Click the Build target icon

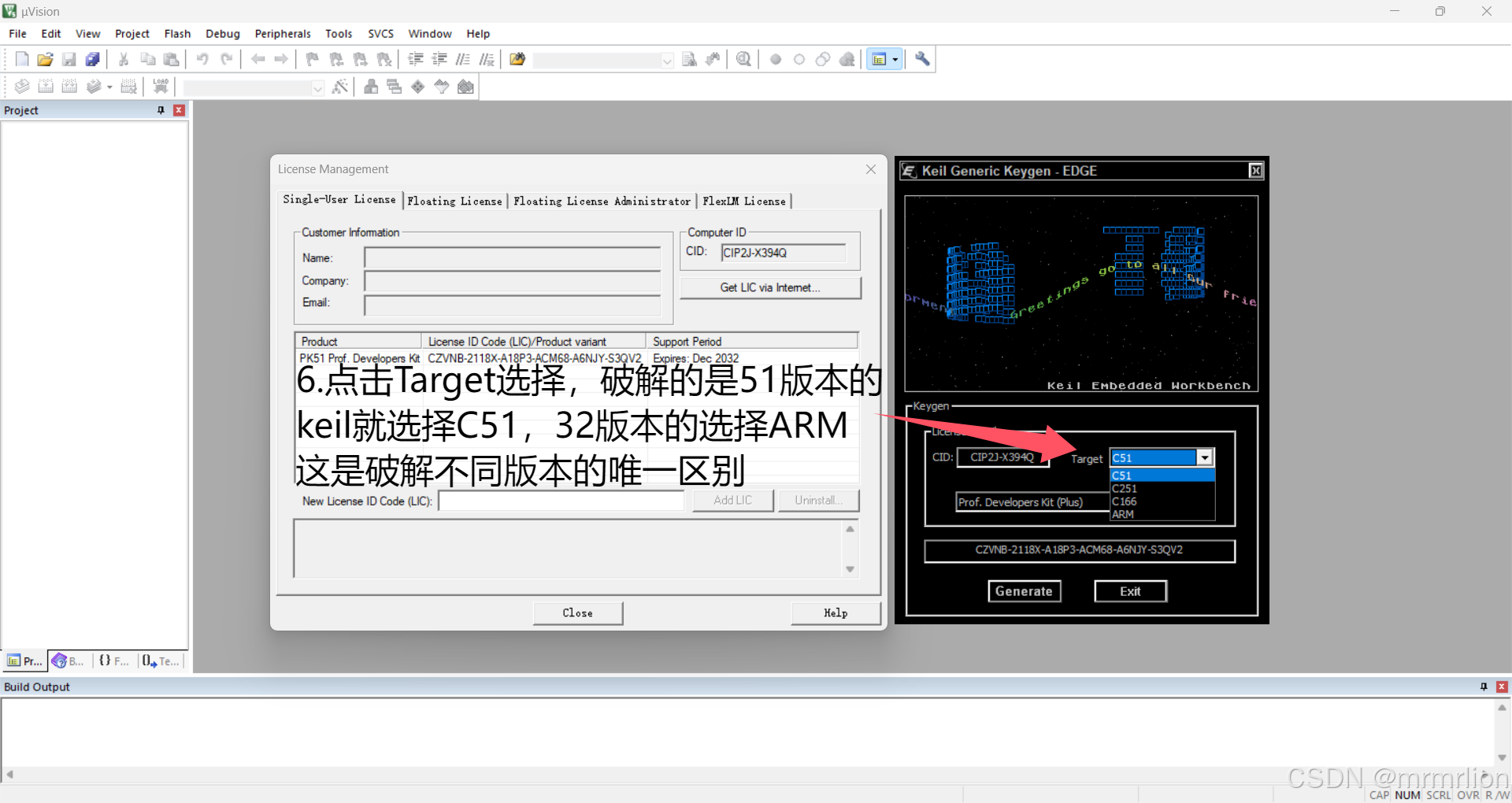point(46,87)
